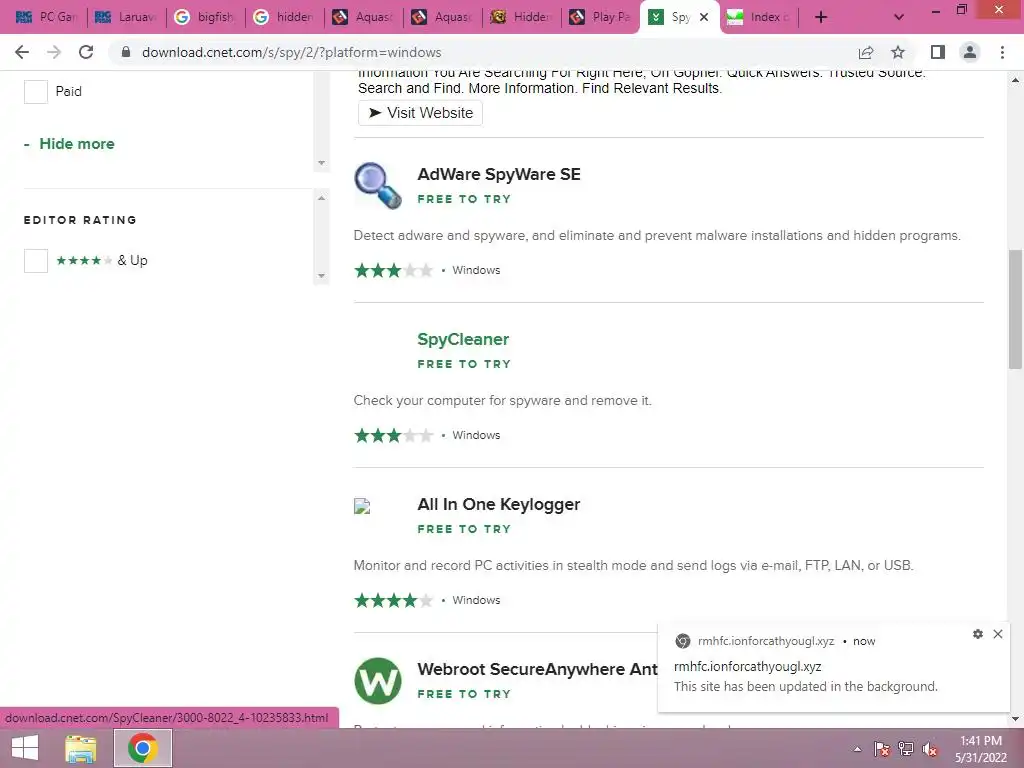Switch to the Play Pa tab

[x=600, y=17]
